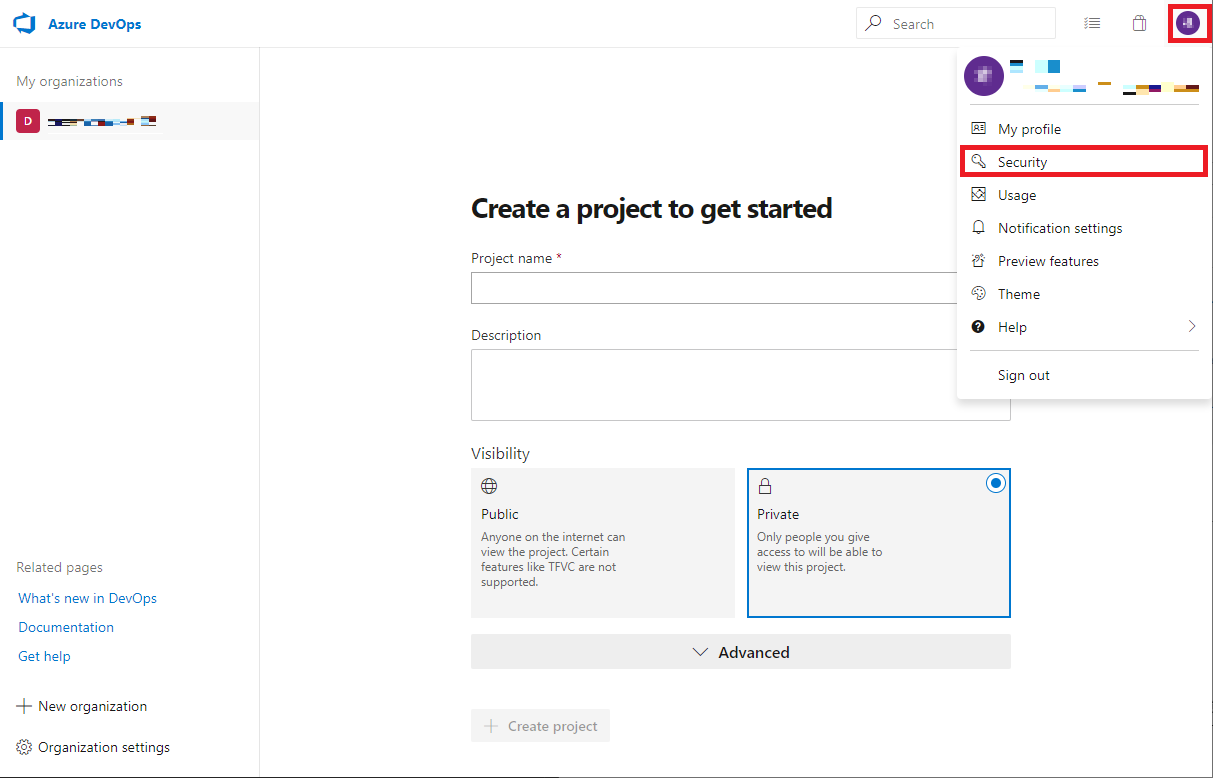This screenshot has width=1213, height=778.
Task: Open the work items list icon
Action: click(1092, 23)
